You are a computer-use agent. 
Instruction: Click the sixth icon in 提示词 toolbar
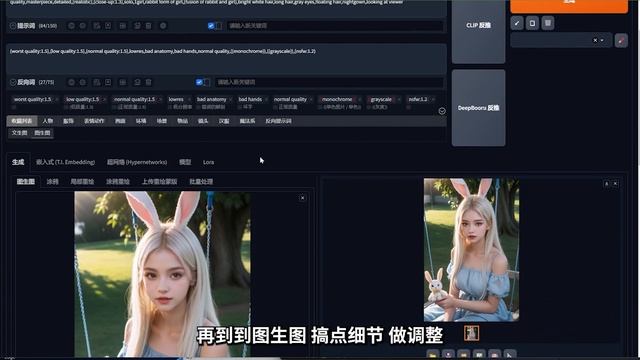(x=137, y=26)
